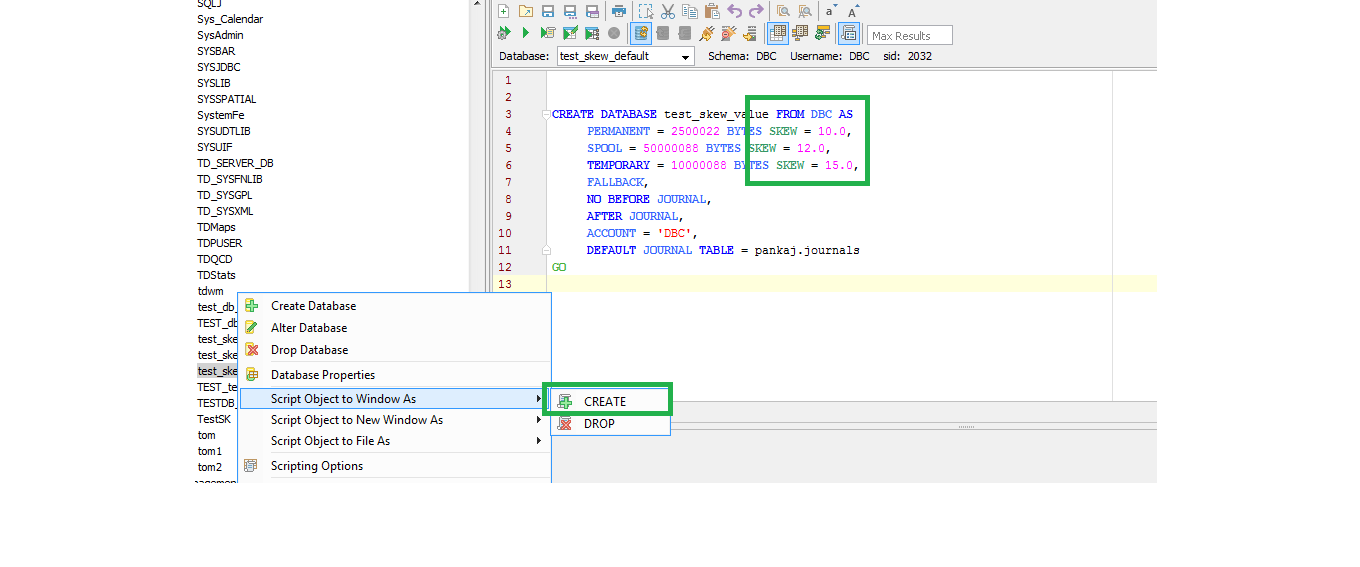1360x567 pixels.
Task: Click the Disconnect plug icon
Action: click(728, 33)
